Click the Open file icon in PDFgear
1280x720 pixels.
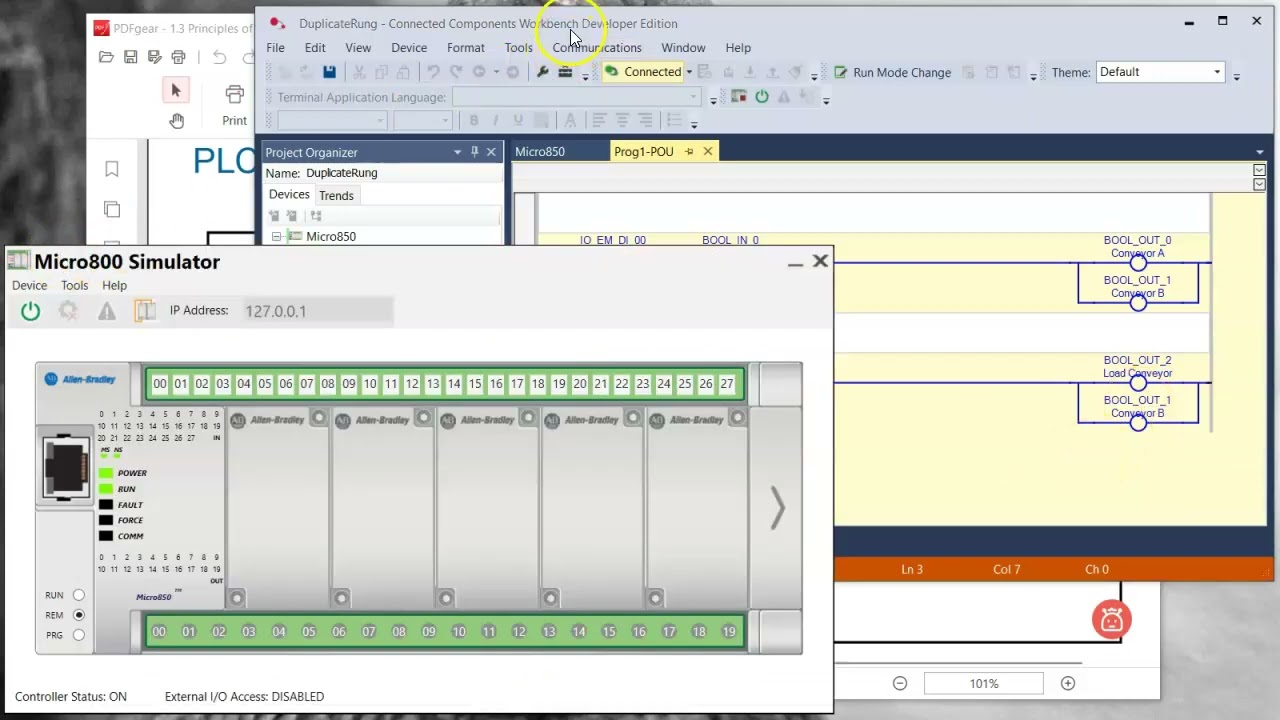106,57
